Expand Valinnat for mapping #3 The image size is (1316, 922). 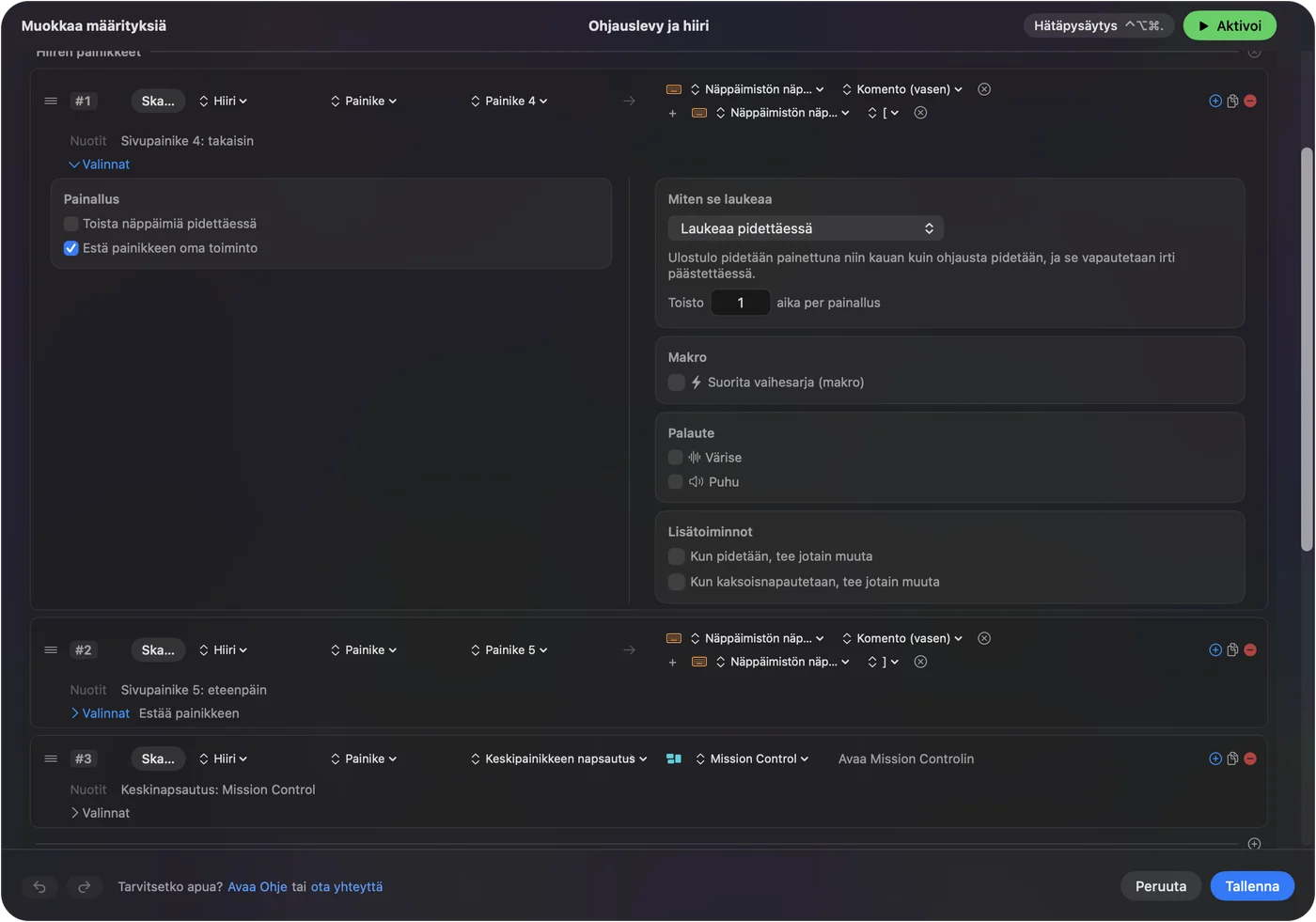(100, 813)
